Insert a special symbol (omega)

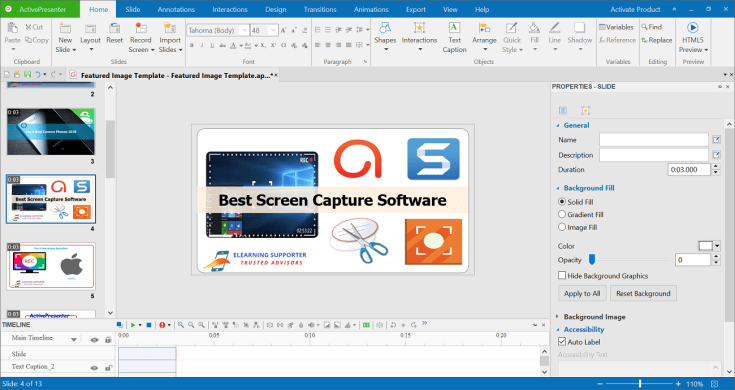tap(284, 45)
